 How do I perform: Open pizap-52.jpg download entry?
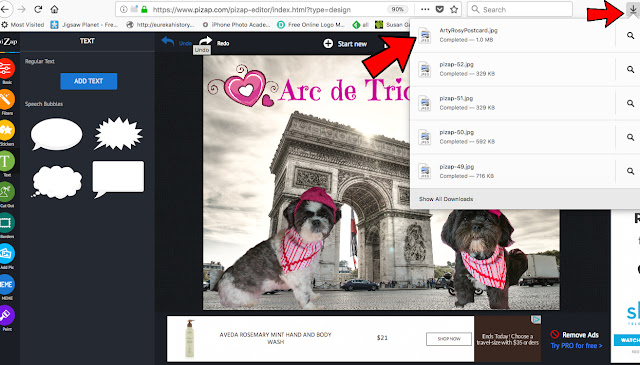click(x=513, y=69)
